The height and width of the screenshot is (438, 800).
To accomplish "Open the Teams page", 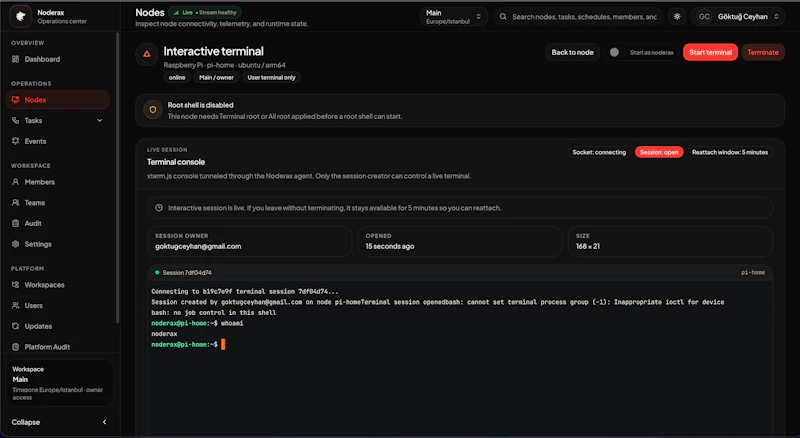I will click(58, 203).
